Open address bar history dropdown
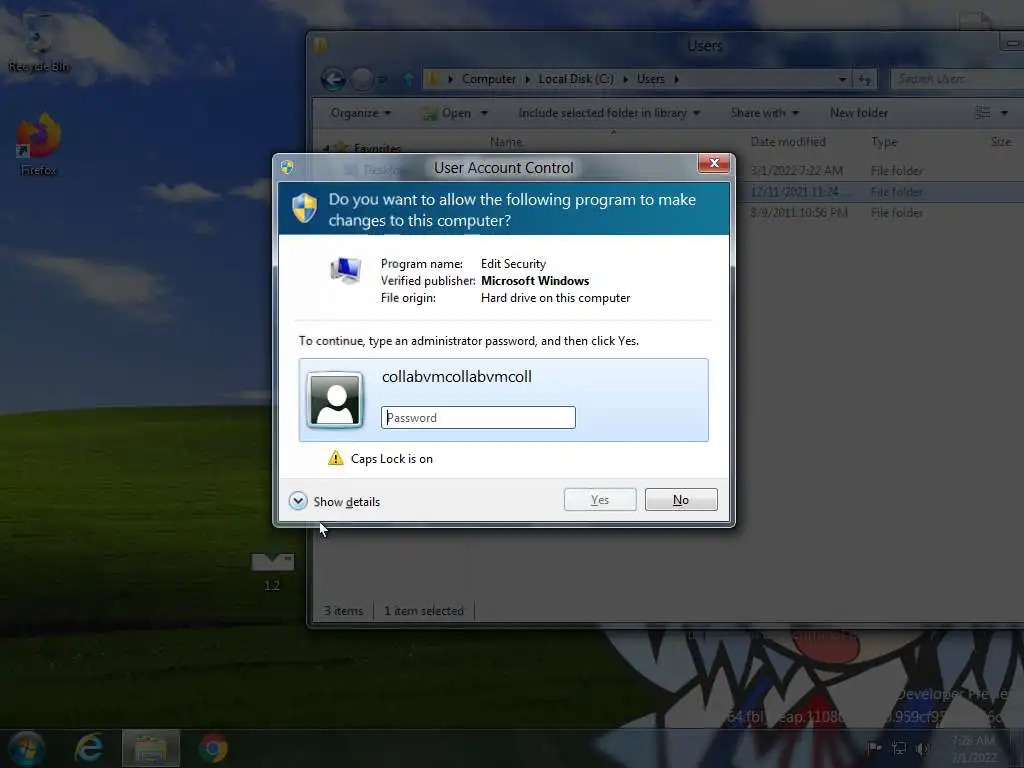 (842, 80)
